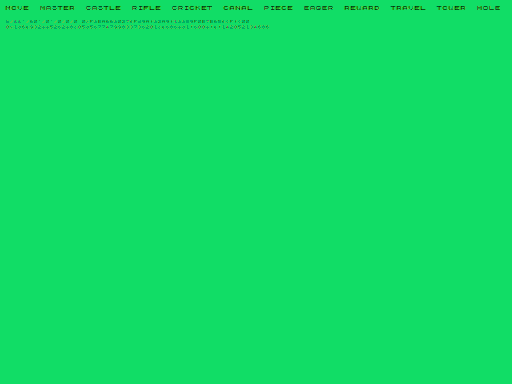Click the CANAL word

coord(238,8)
